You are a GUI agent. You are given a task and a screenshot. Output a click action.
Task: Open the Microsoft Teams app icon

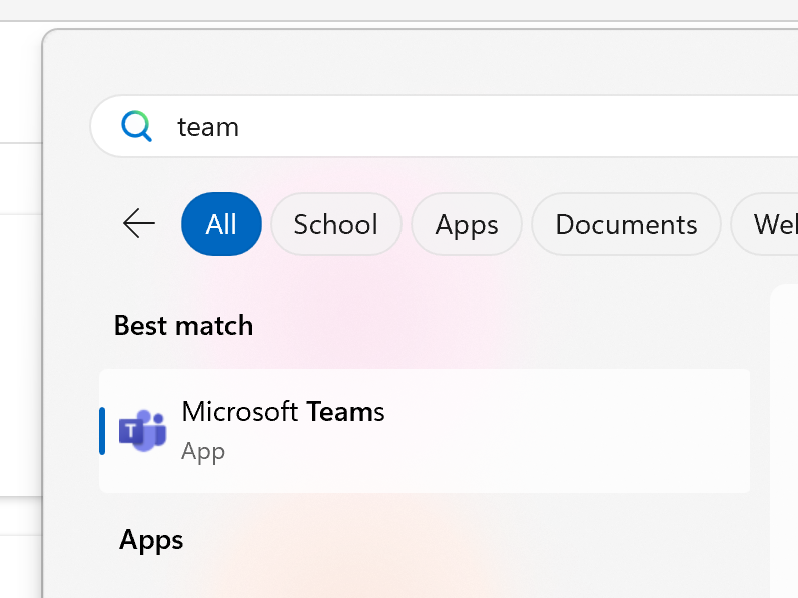pos(142,431)
